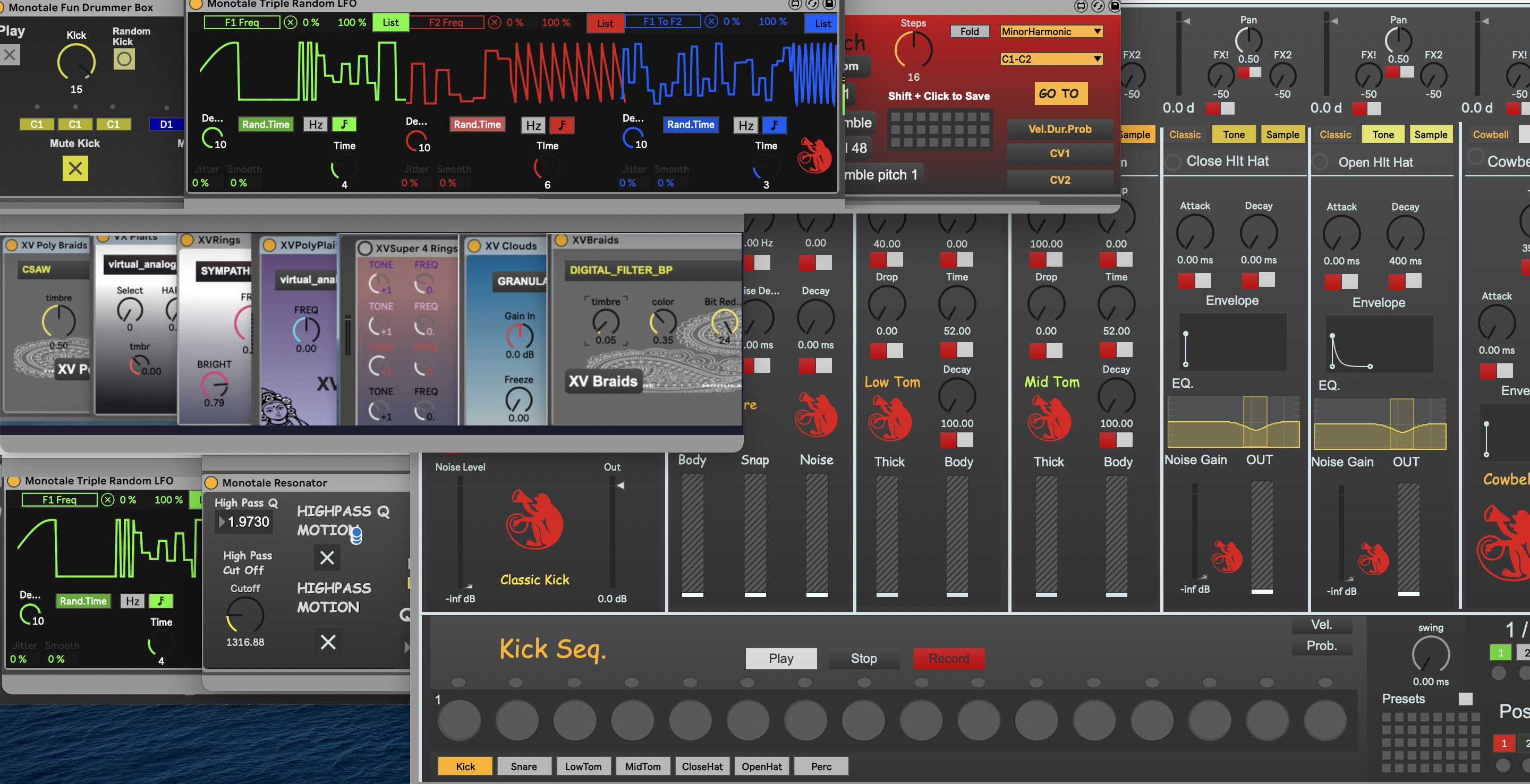Toggle the Open Hit Hat enable circle

tap(1320, 162)
